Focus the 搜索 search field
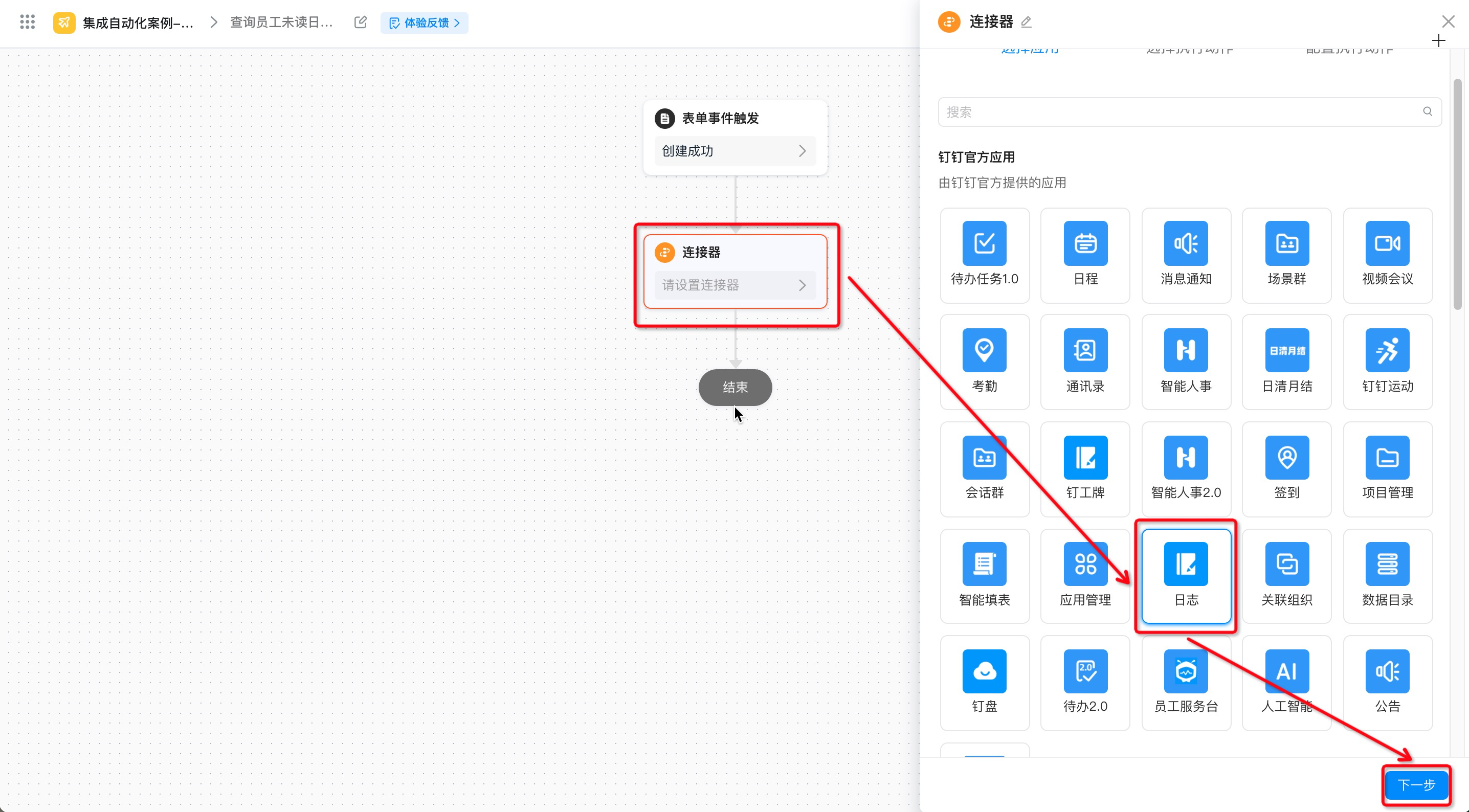This screenshot has height=812, width=1469. (1189, 112)
